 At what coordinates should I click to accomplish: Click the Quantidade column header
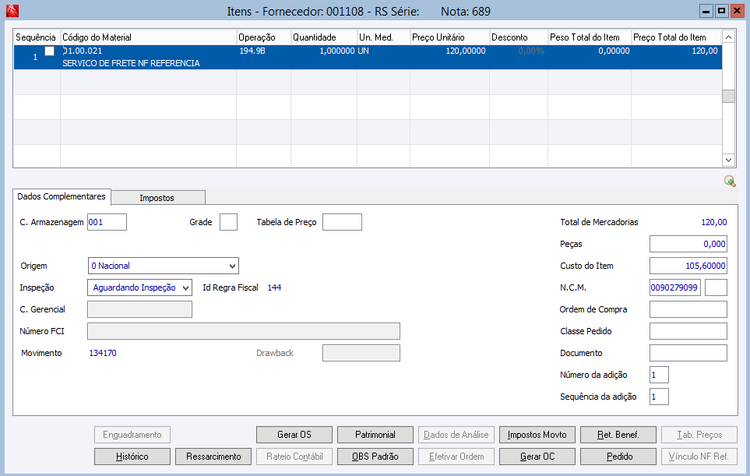[x=324, y=37]
